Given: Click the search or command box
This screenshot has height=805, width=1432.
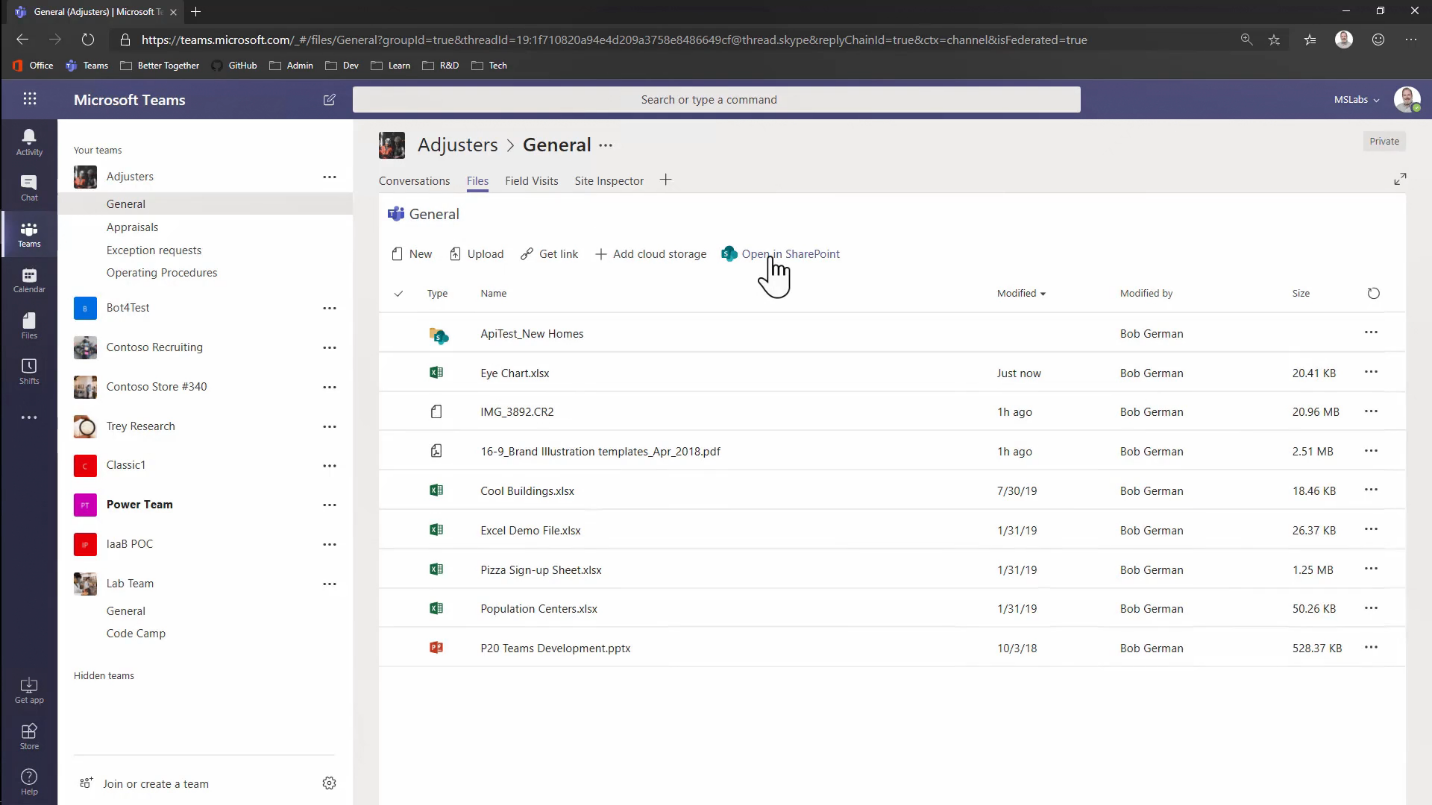Looking at the screenshot, I should (x=716, y=100).
